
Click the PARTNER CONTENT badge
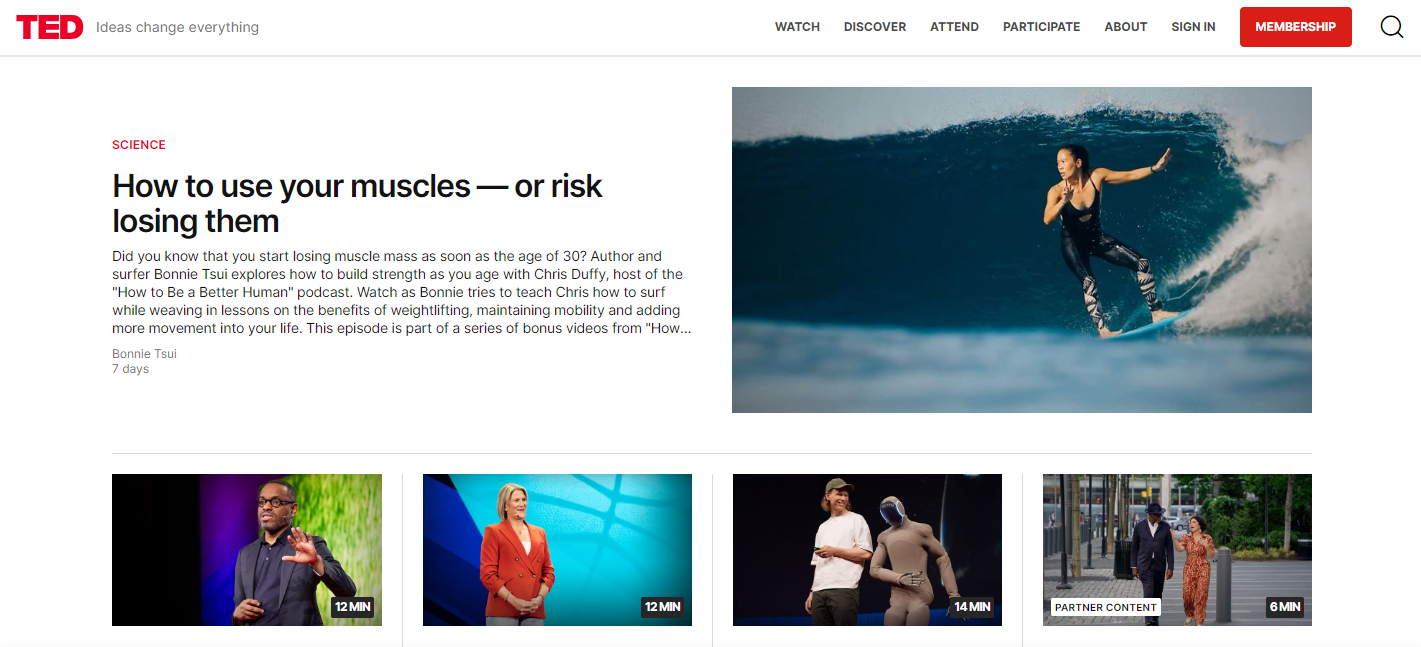click(1105, 607)
